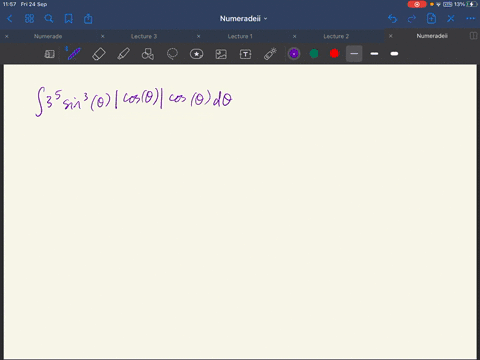Select the medium stroke width
The height and width of the screenshot is (360, 480).
pyautogui.click(x=374, y=54)
